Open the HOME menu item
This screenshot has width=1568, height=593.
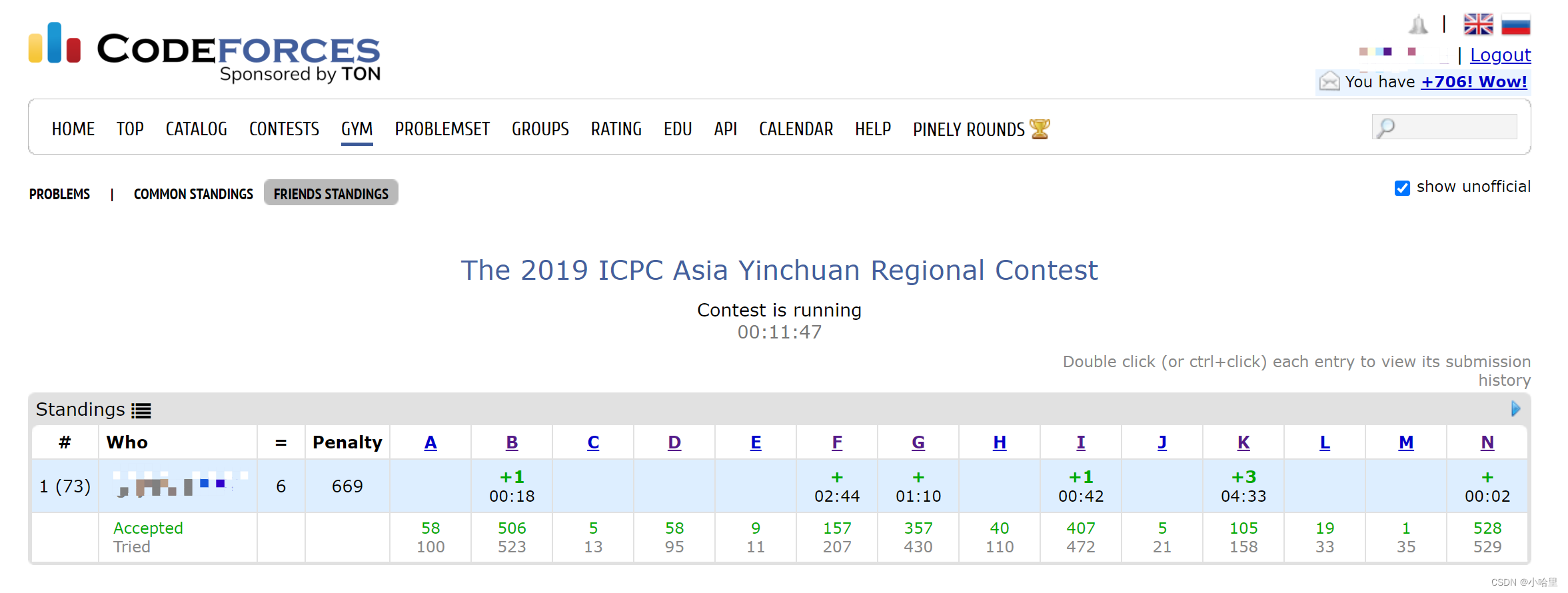(73, 129)
